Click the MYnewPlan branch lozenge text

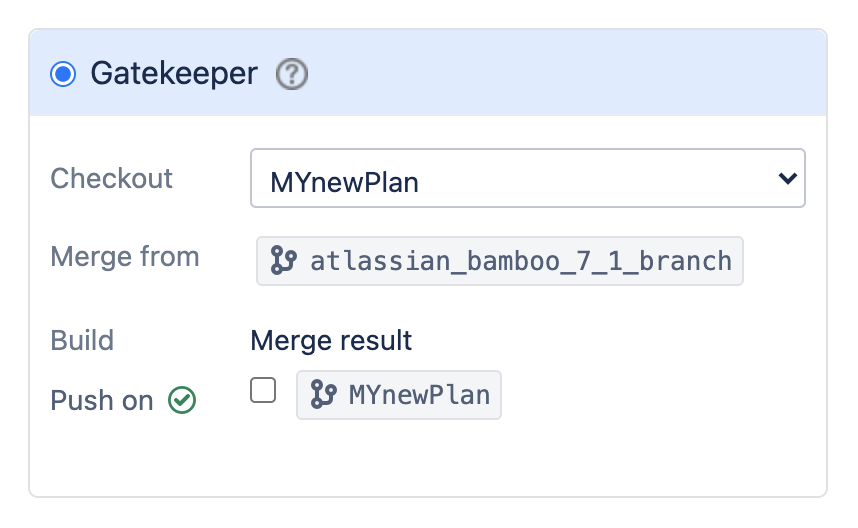point(420,395)
